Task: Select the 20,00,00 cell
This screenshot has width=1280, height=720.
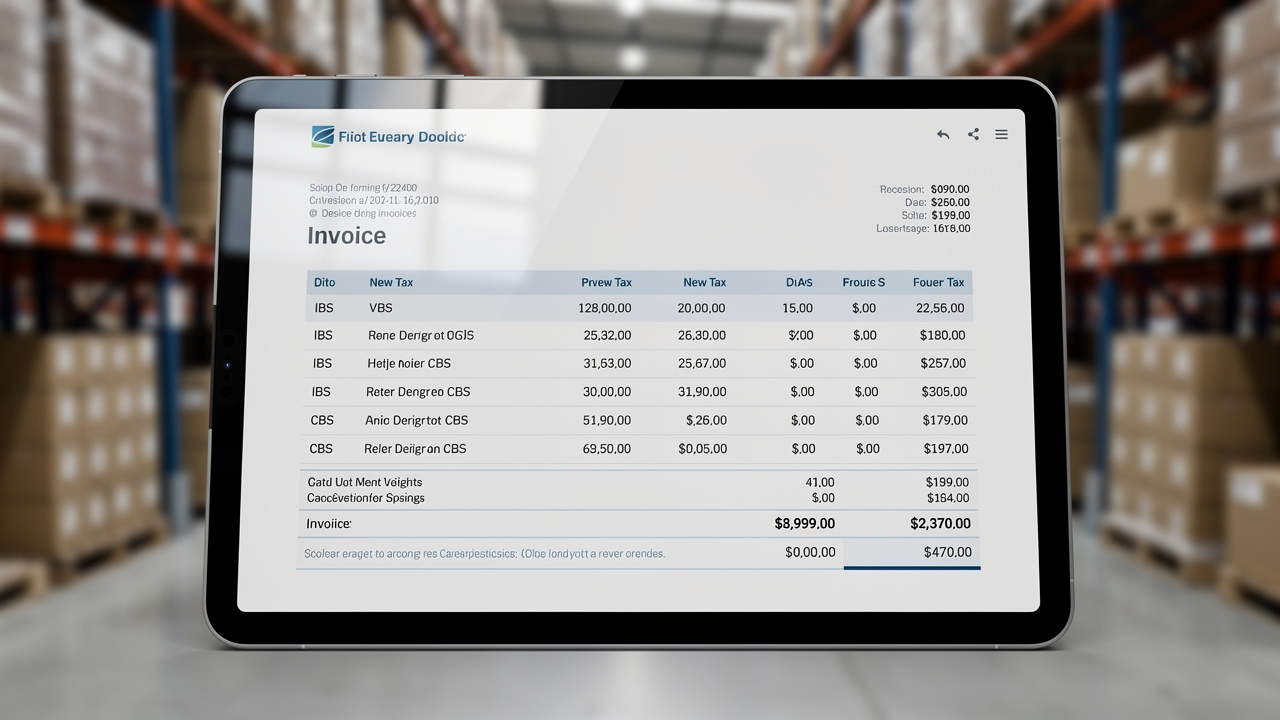Action: (x=702, y=309)
